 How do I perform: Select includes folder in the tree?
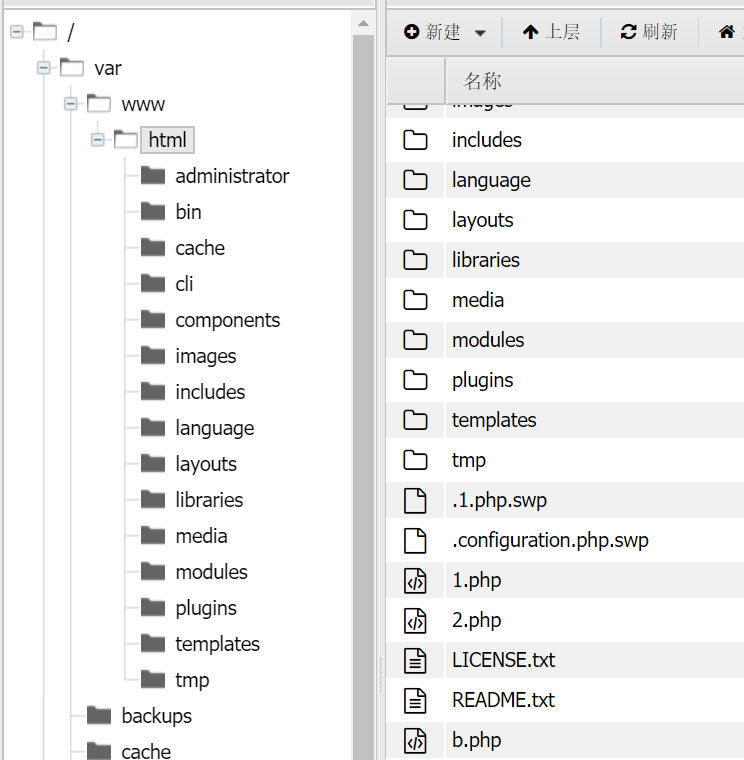tap(210, 392)
